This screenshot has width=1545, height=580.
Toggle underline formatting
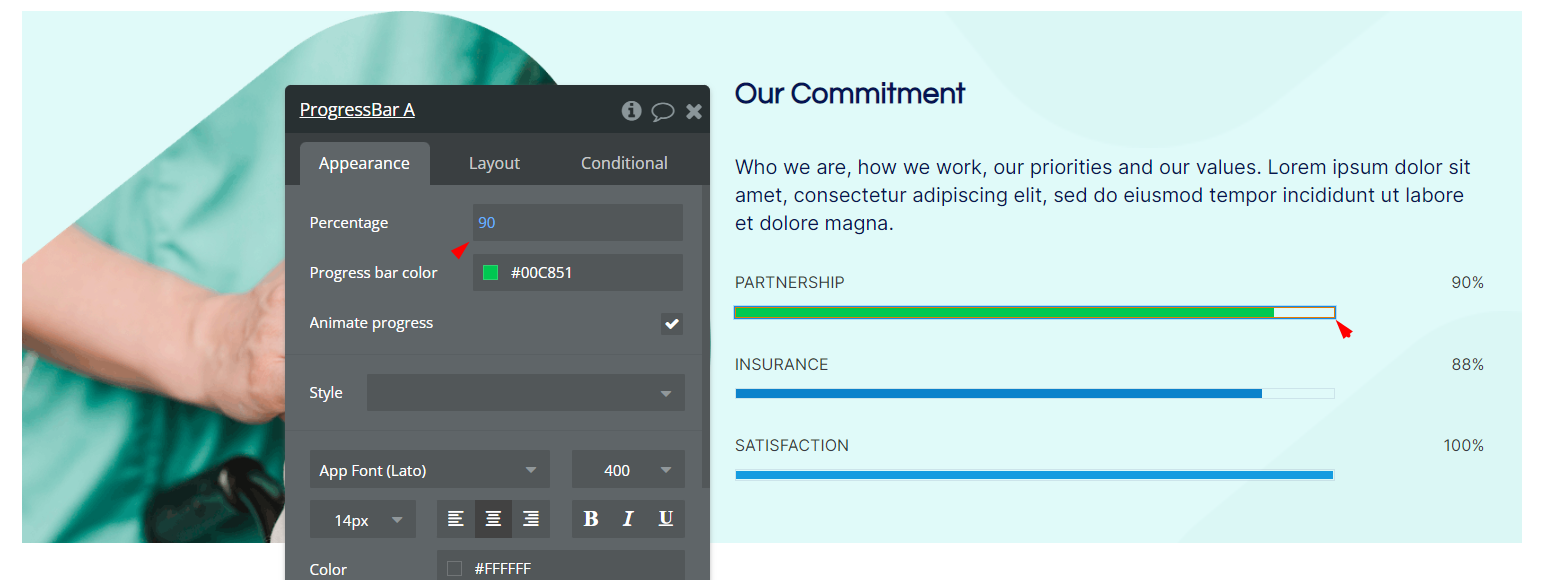666,519
